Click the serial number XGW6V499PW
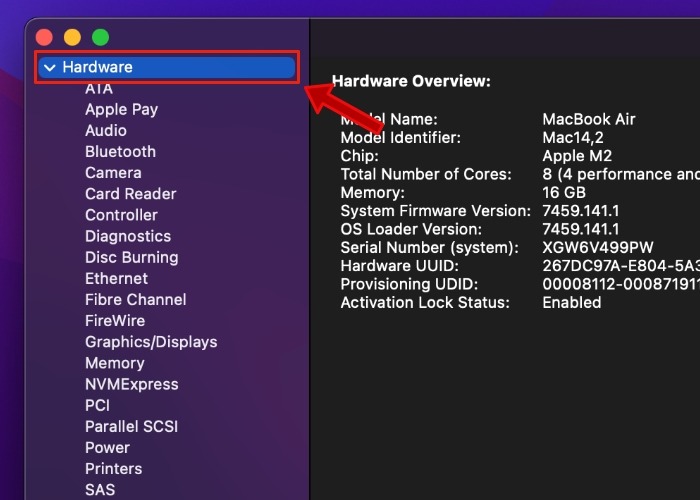The height and width of the screenshot is (500, 700). [x=598, y=247]
